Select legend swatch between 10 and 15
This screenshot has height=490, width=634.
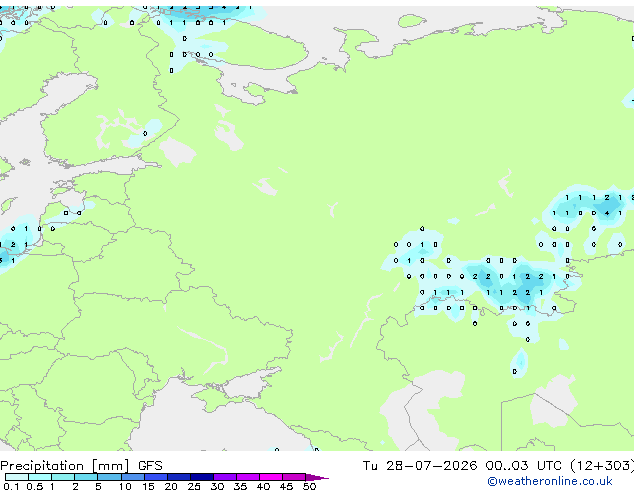(x=133, y=477)
